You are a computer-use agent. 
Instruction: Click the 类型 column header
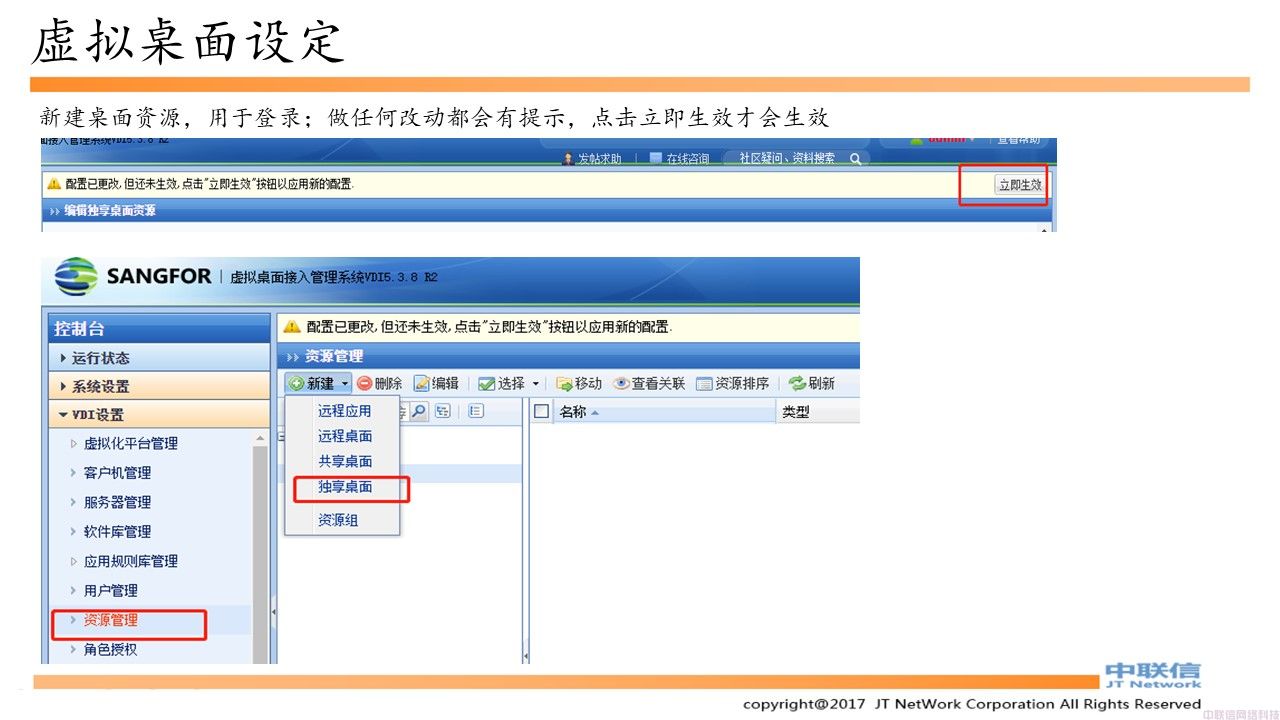tap(818, 412)
